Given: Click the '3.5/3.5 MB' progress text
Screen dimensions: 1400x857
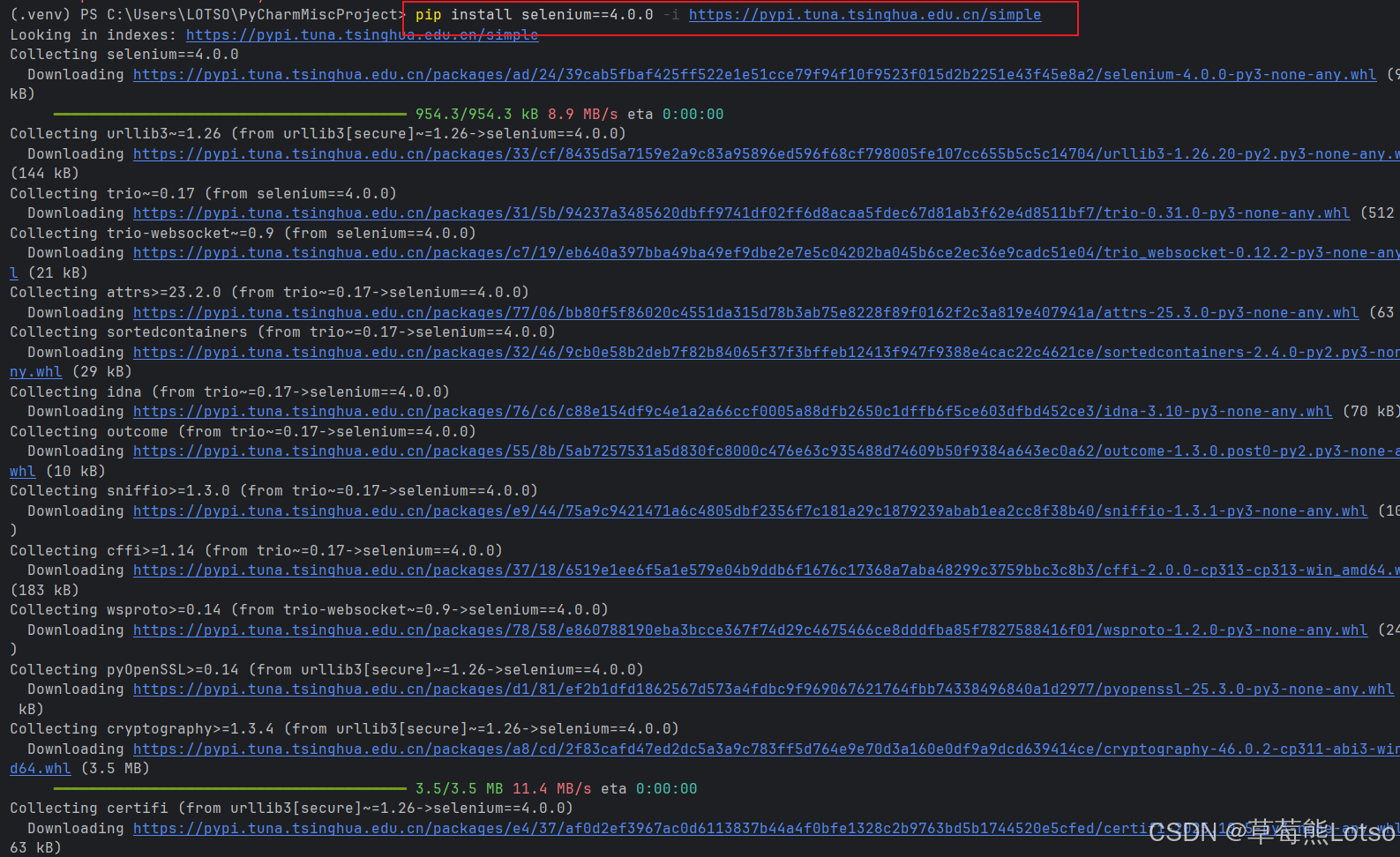Looking at the screenshot, I should 460,789.
